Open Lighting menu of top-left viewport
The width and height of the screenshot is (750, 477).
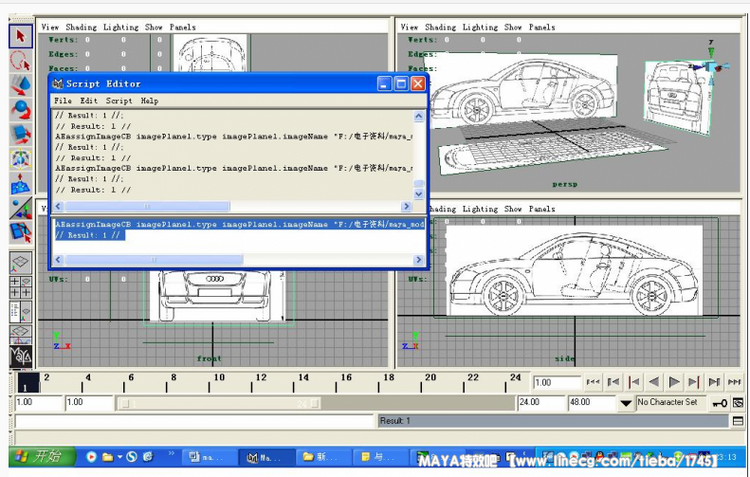click(121, 27)
